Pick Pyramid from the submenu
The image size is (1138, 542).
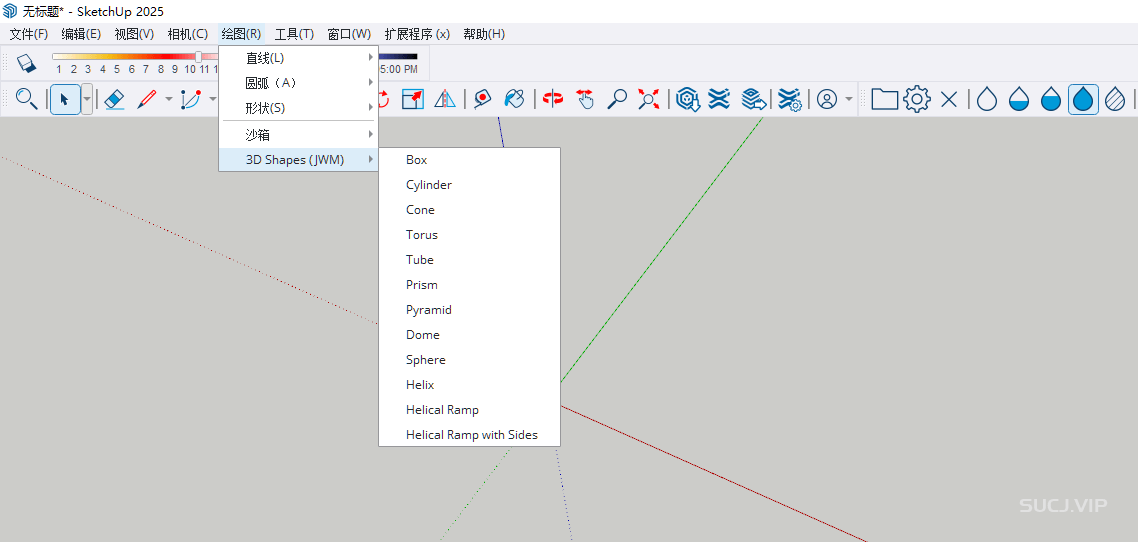[x=469, y=310]
